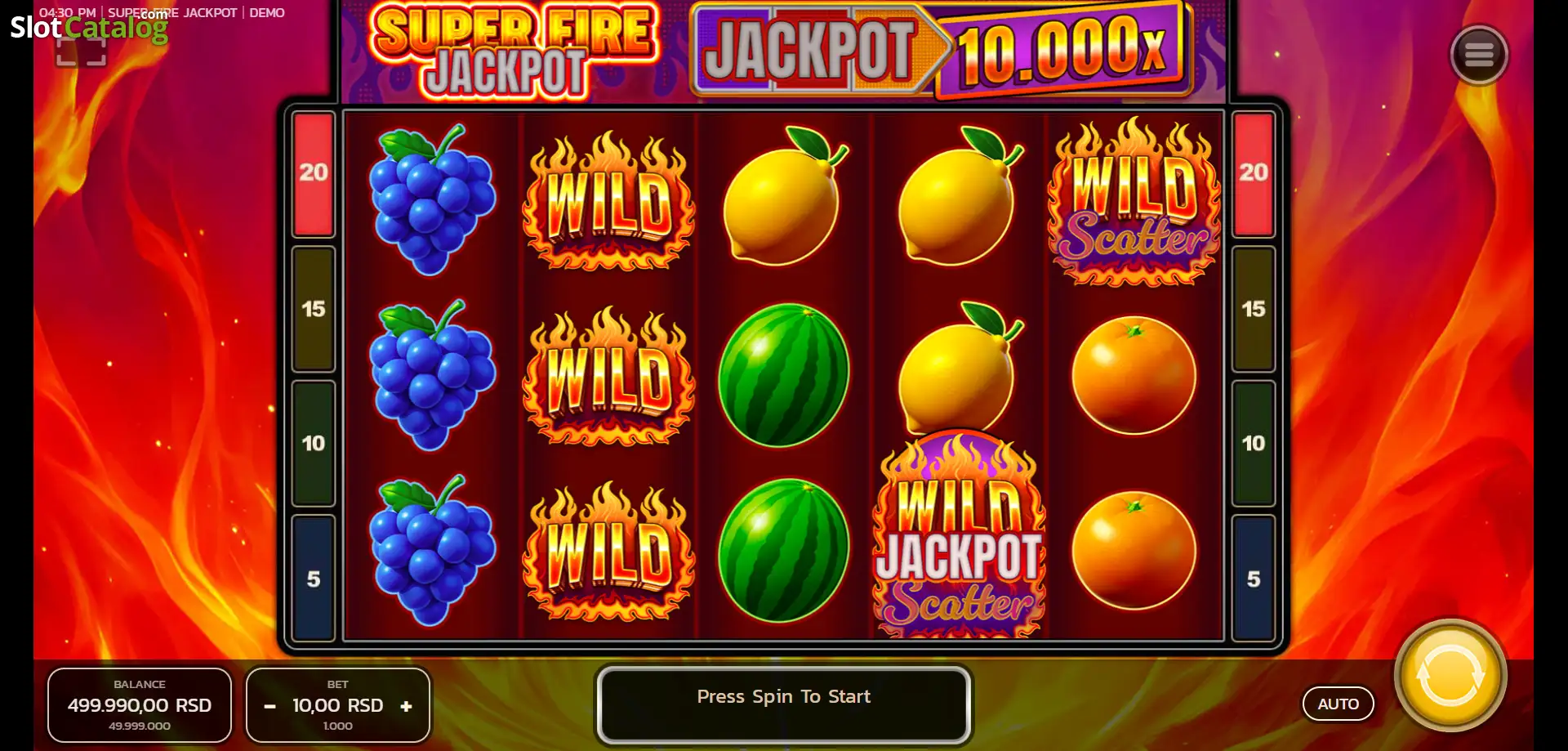This screenshot has width=1568, height=751.
Task: Click the golden spin button
Action: click(1450, 676)
